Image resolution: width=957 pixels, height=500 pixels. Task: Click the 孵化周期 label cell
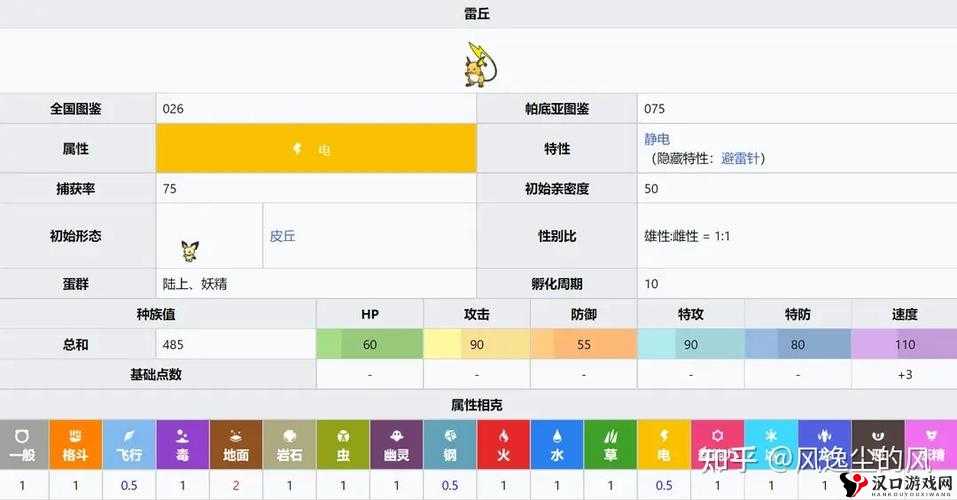coord(557,284)
